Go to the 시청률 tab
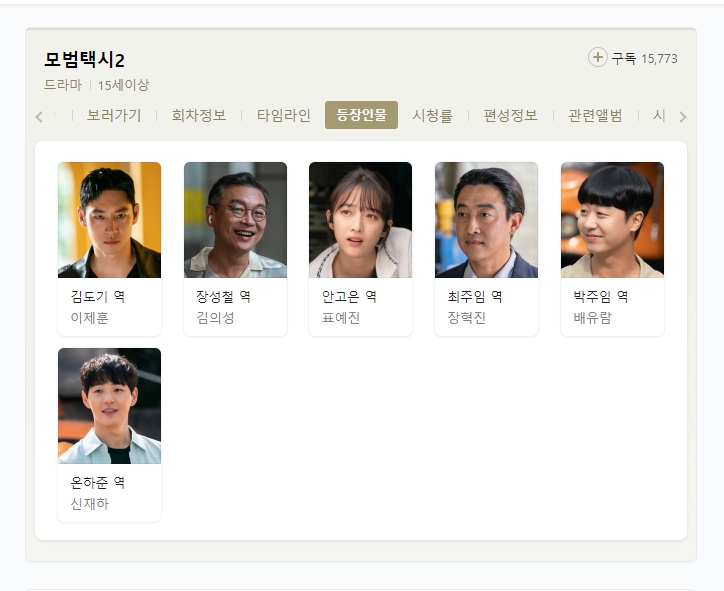 tap(433, 115)
